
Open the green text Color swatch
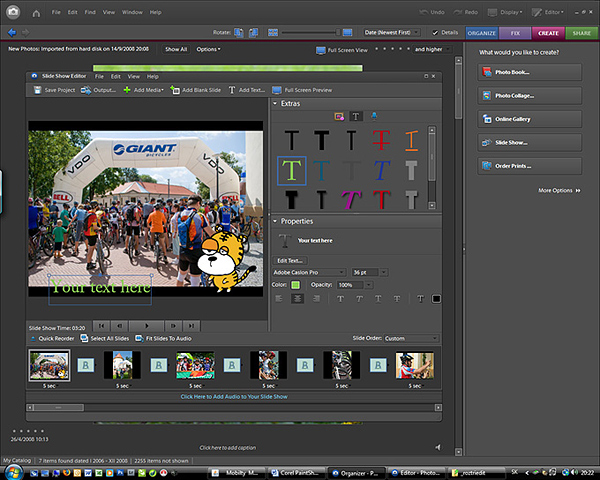[x=296, y=285]
